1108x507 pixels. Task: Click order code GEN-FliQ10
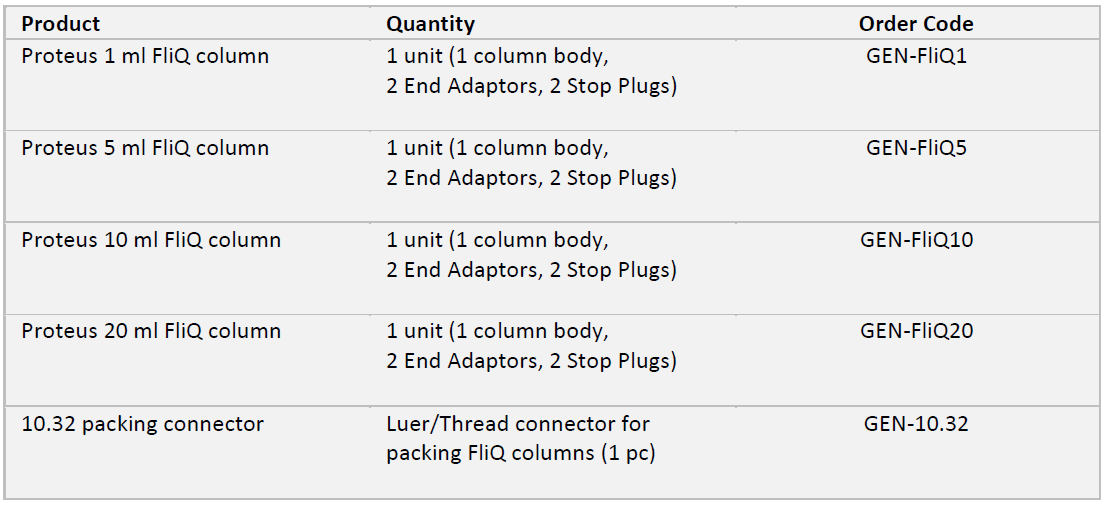click(x=916, y=240)
